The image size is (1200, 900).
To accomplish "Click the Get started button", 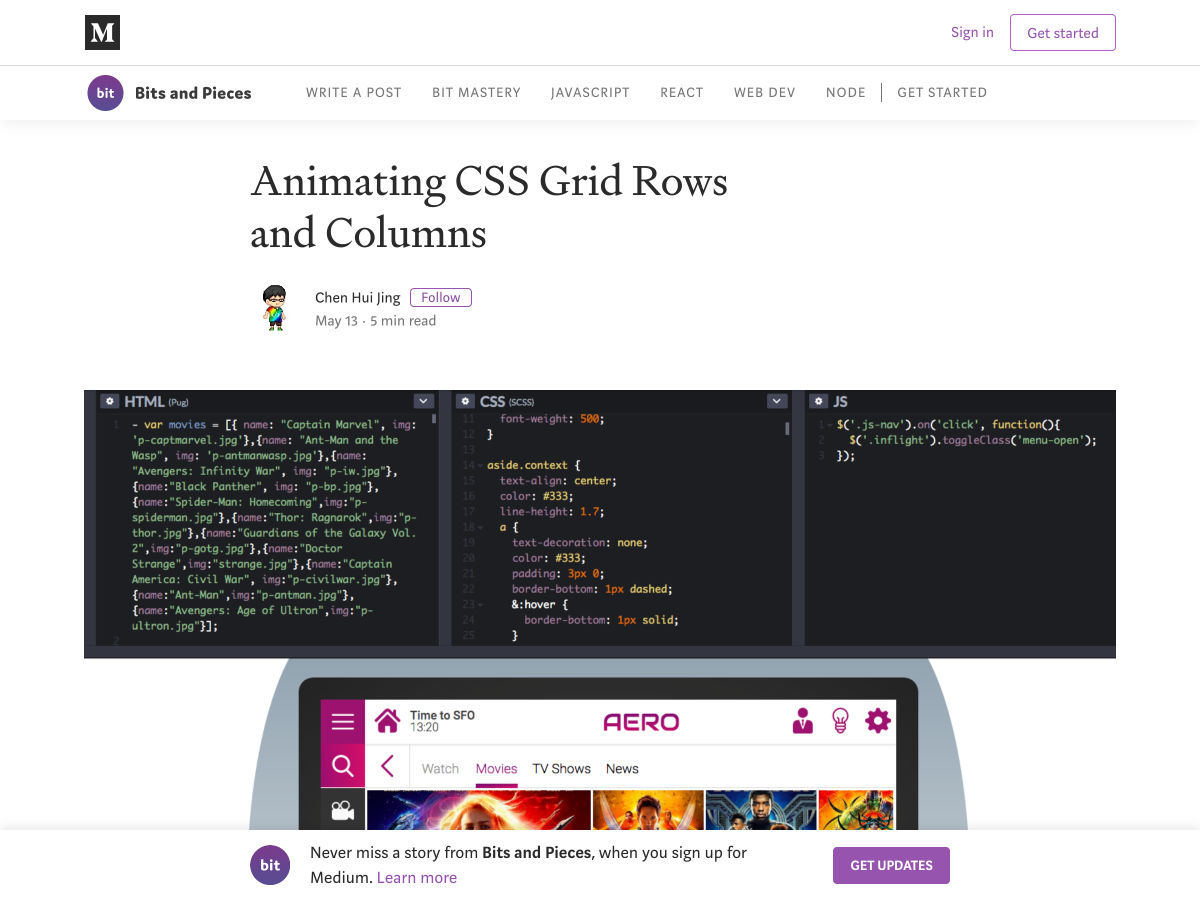I will [x=1063, y=33].
